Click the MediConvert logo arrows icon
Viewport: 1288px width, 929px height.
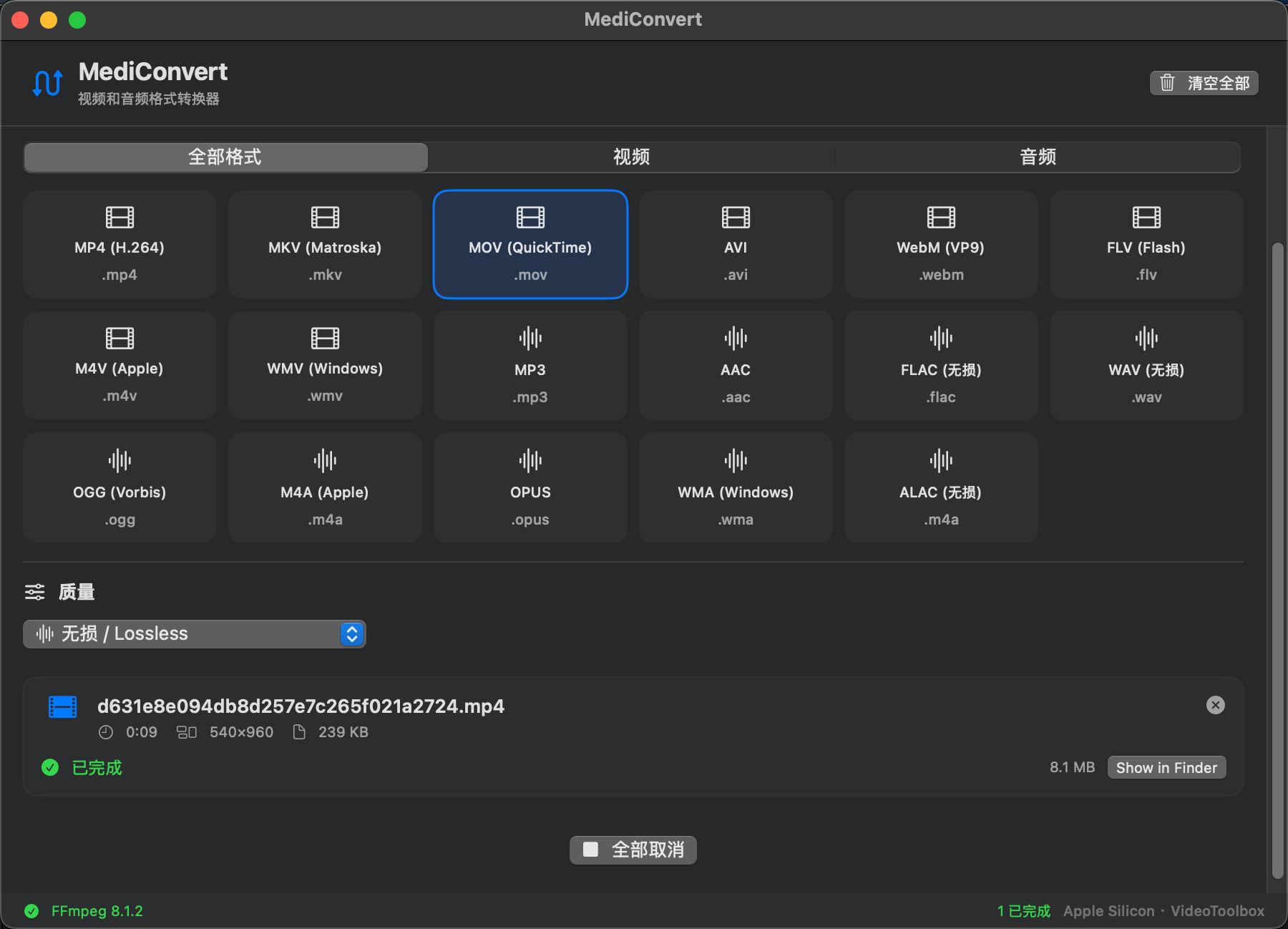[x=47, y=83]
